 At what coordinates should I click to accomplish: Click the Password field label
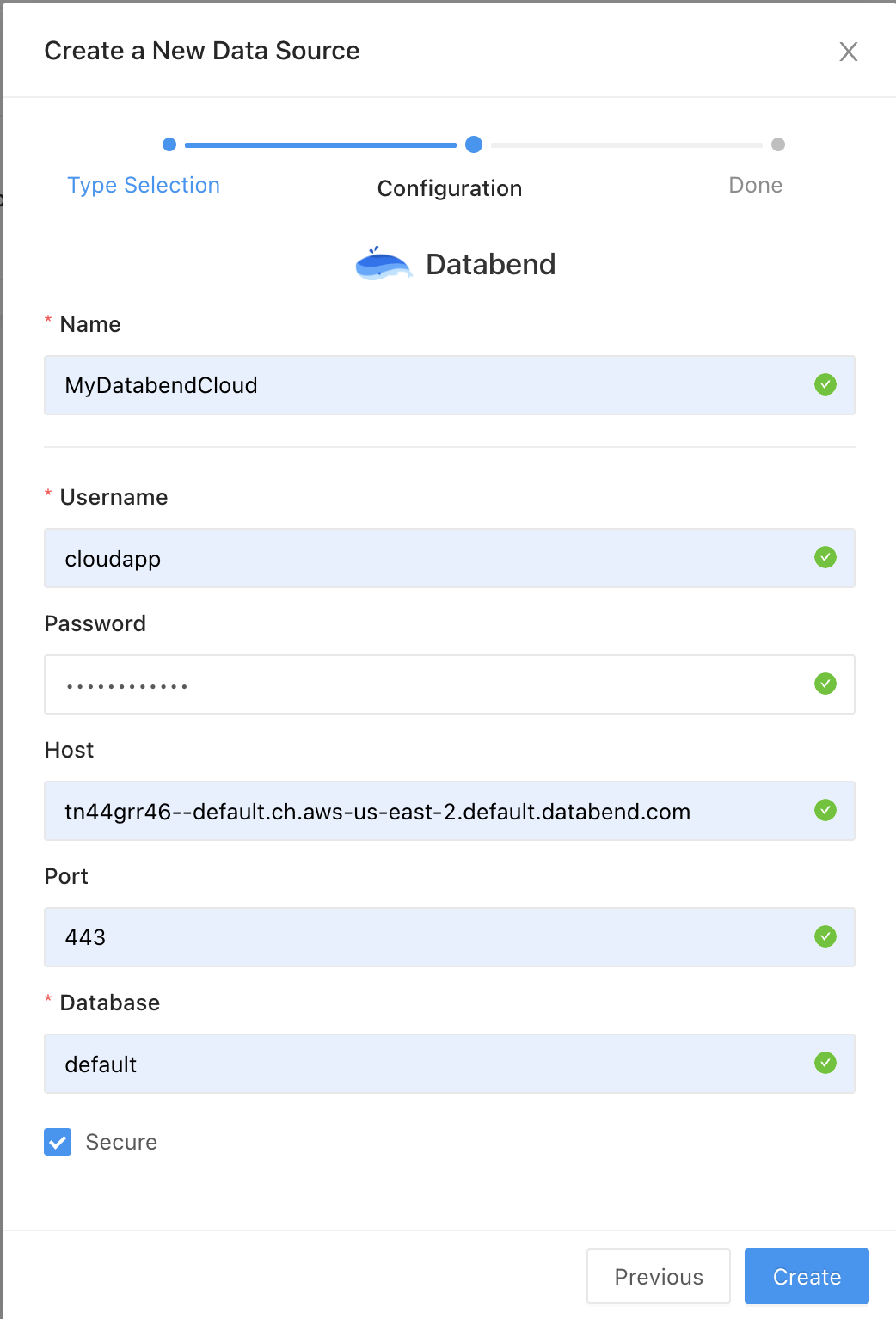pos(95,623)
